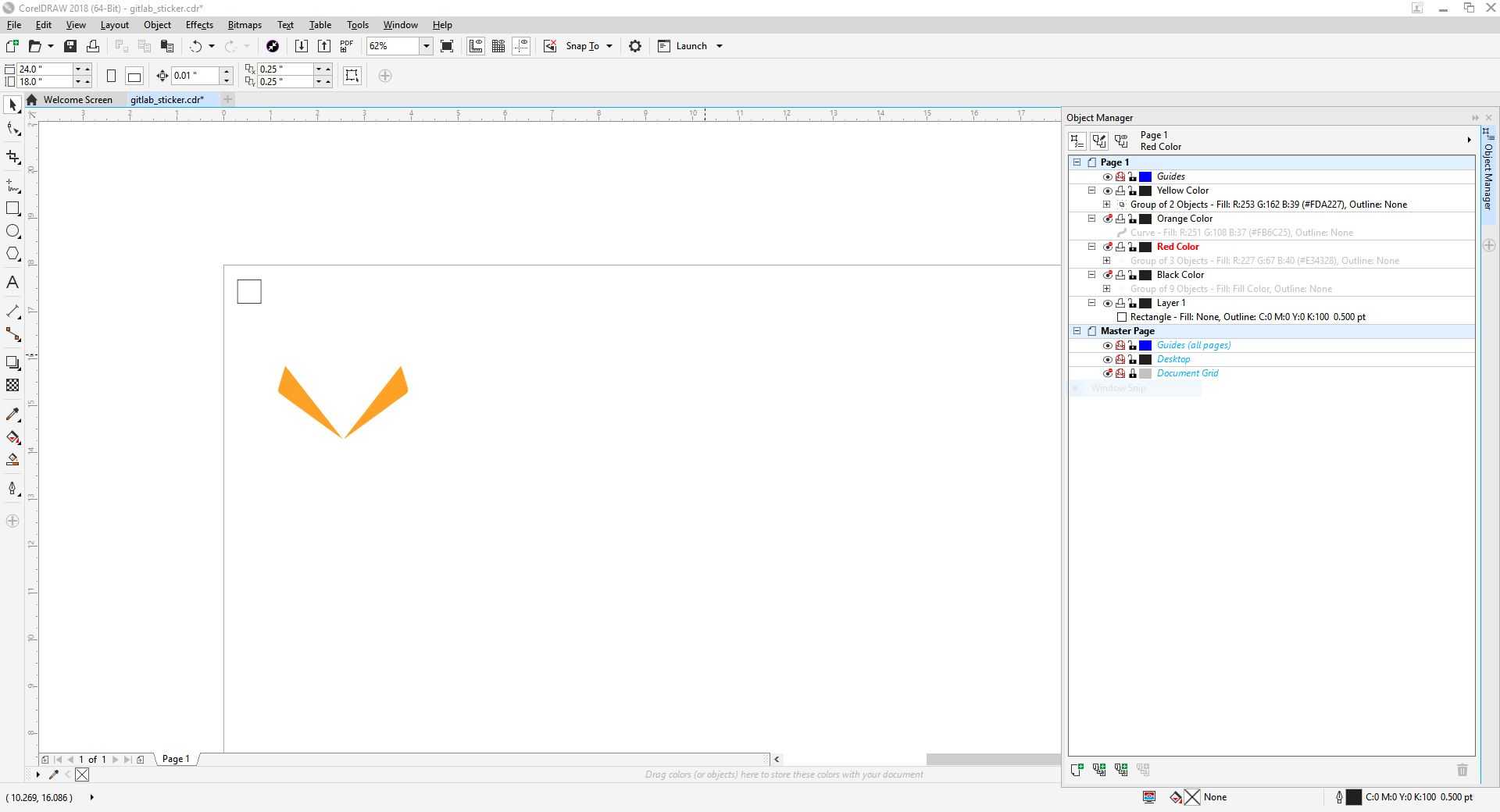This screenshot has height=812, width=1500.
Task: Collapse the Page 1 tree node
Action: (1077, 162)
